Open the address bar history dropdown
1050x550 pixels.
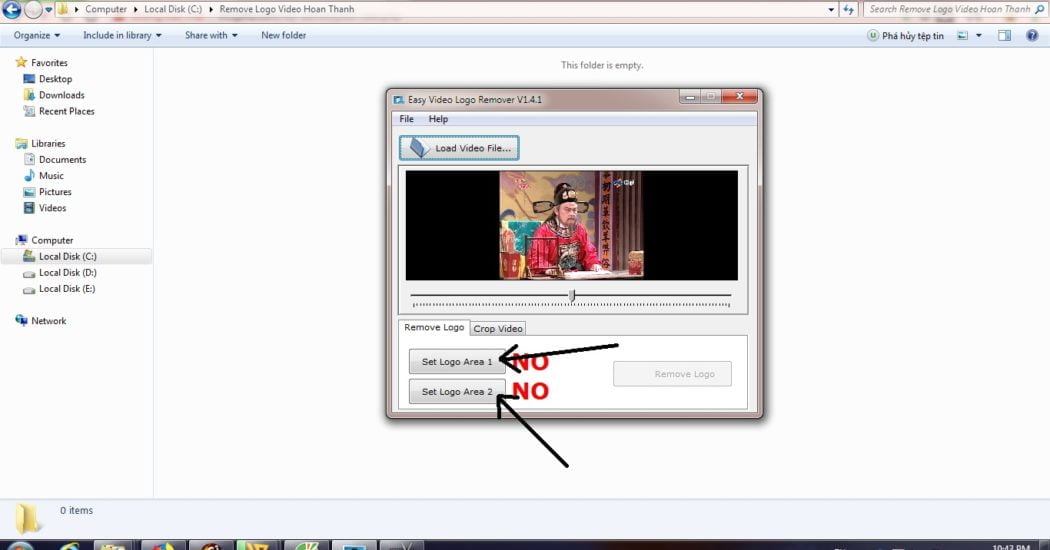pyautogui.click(x=831, y=9)
